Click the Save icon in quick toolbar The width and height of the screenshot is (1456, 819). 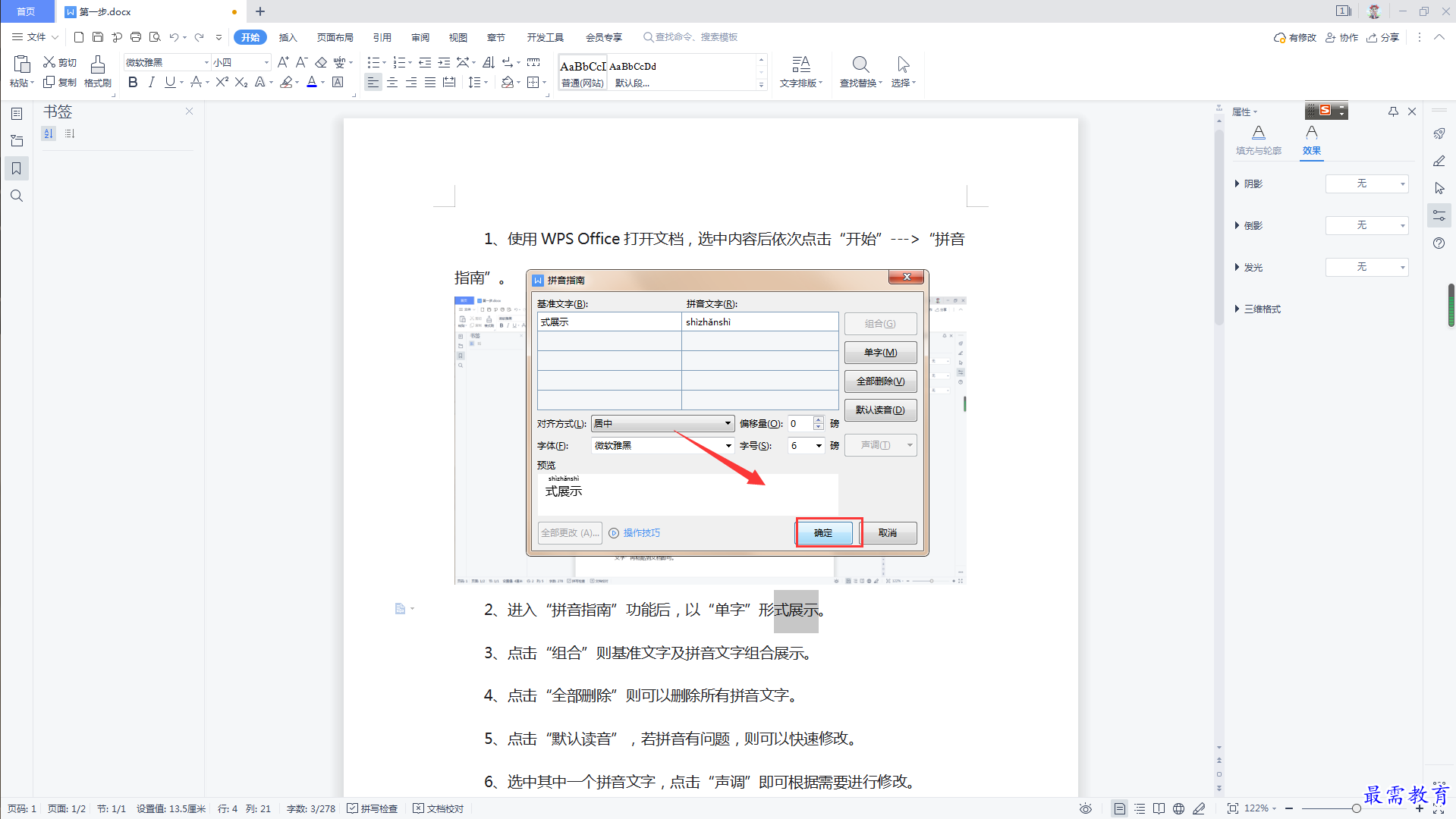(x=97, y=36)
